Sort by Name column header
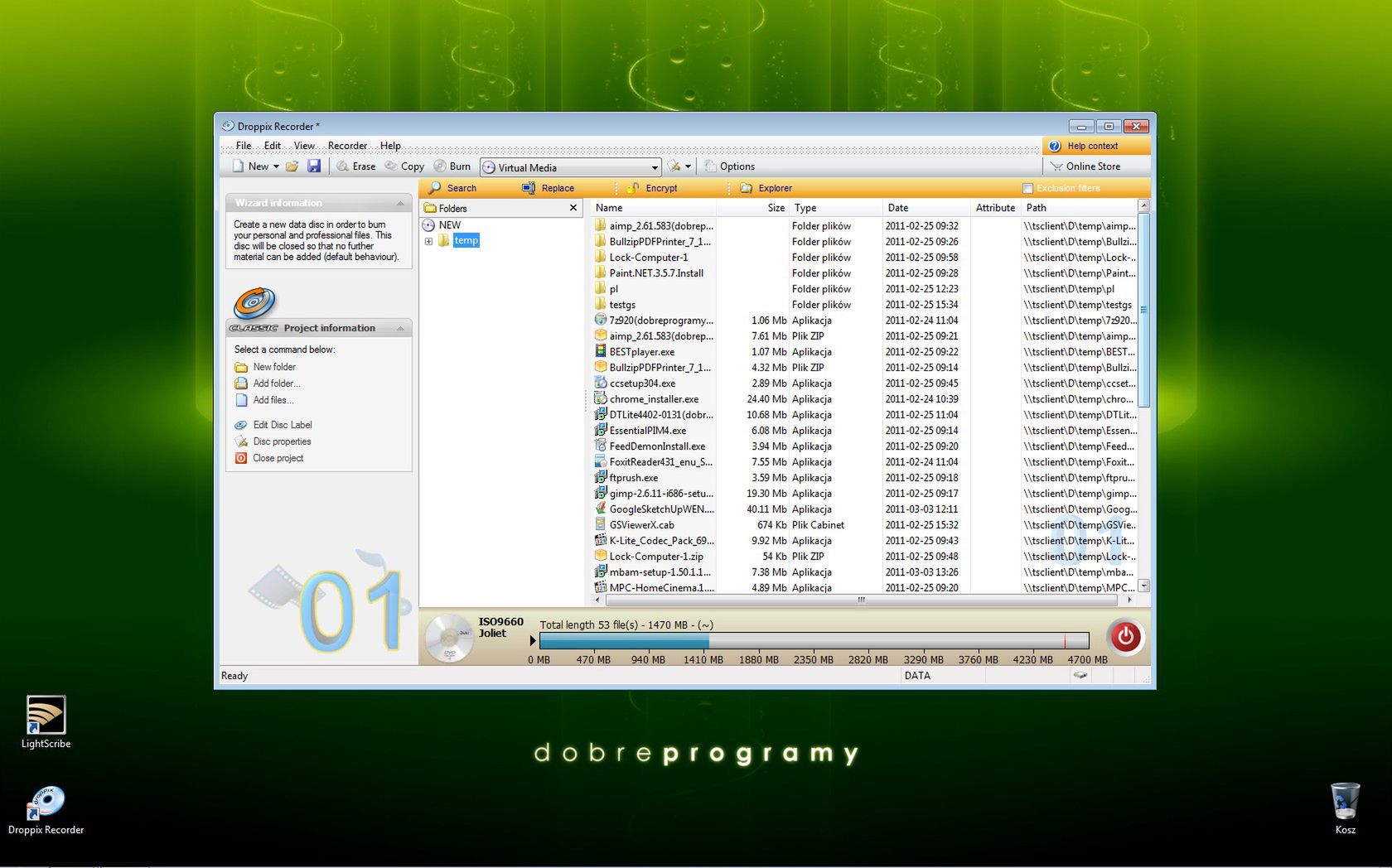This screenshot has height=868, width=1392. point(655,208)
